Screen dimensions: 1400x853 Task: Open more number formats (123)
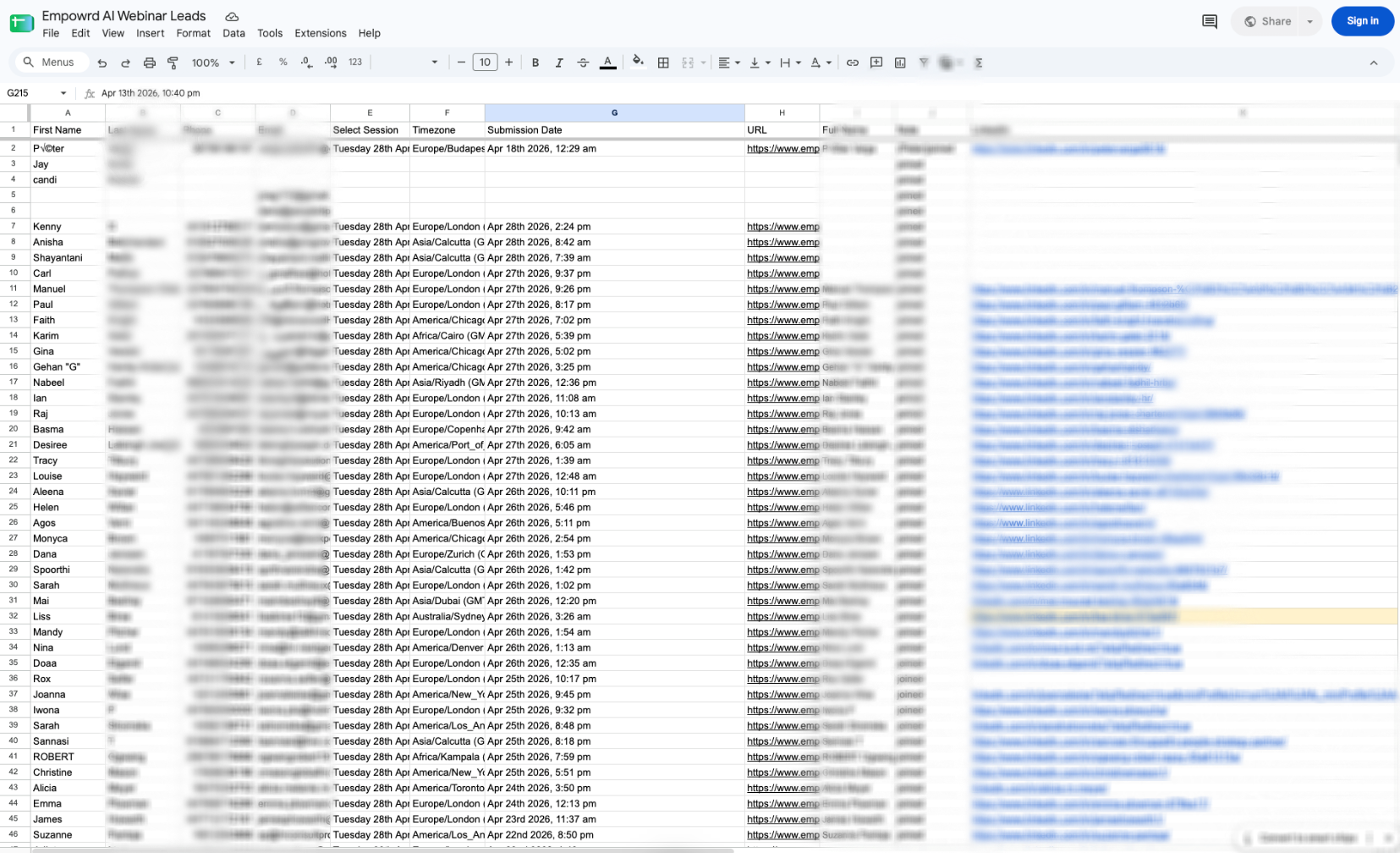(x=355, y=63)
